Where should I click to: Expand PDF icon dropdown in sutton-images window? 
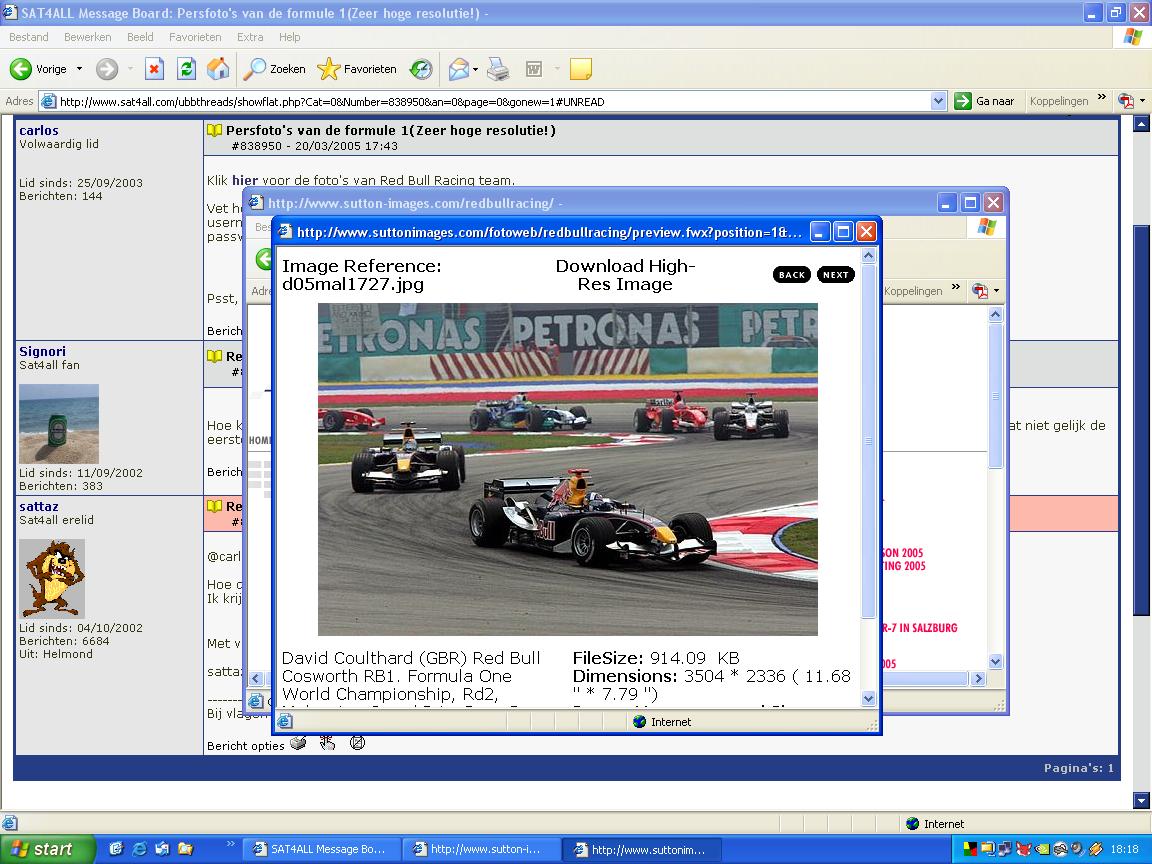997,291
